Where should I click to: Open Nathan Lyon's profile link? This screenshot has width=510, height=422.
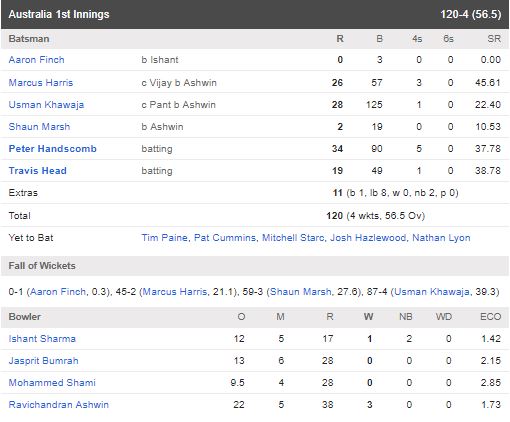tap(441, 238)
